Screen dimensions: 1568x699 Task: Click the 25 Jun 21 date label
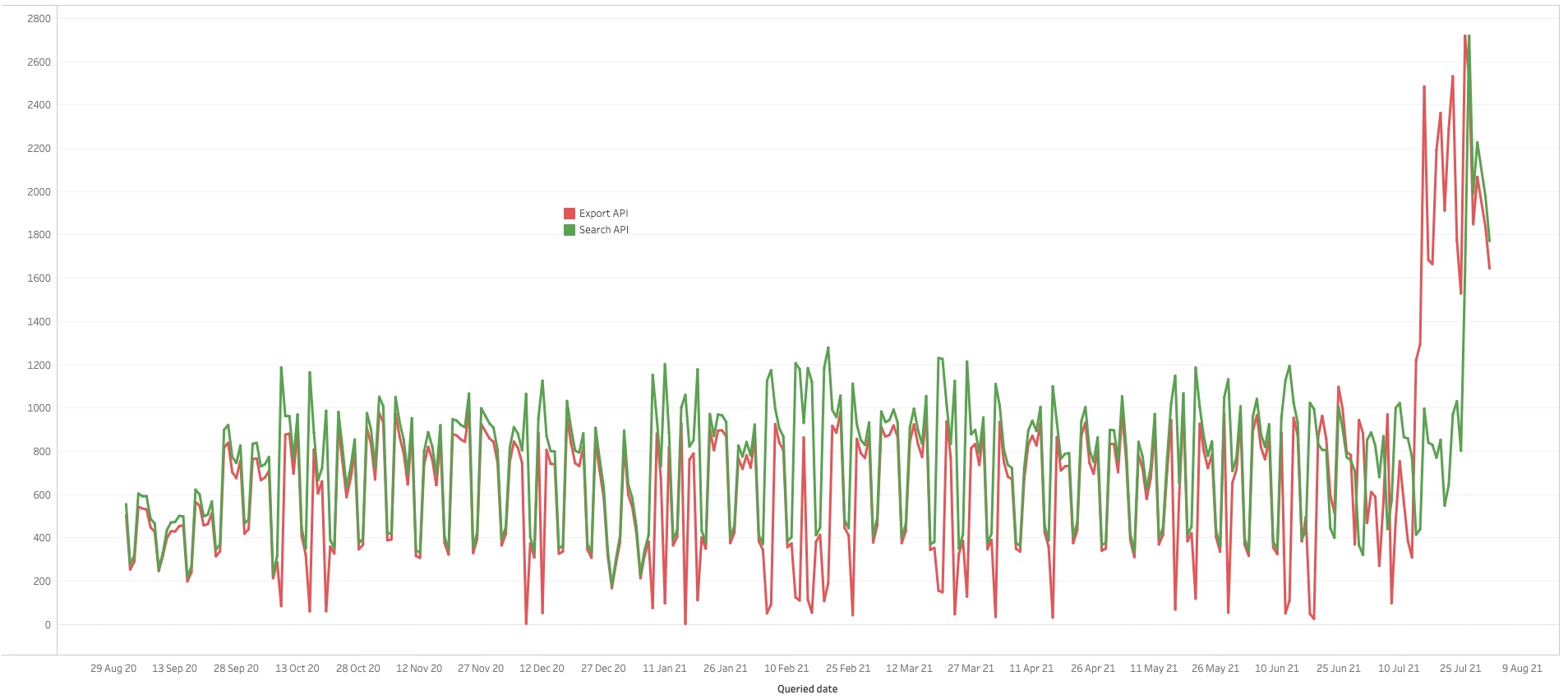pyautogui.click(x=1339, y=669)
